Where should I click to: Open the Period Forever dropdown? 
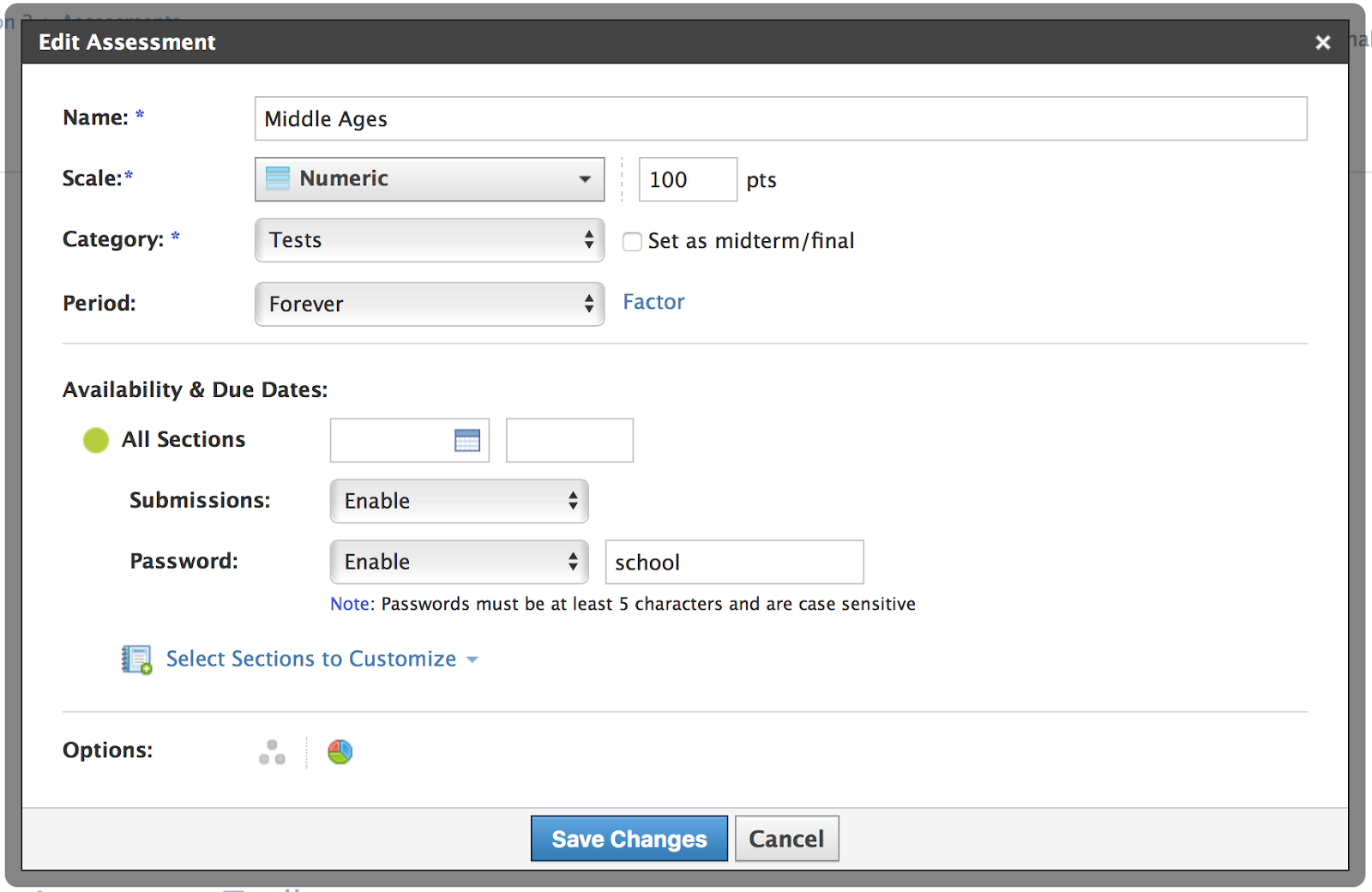(x=429, y=304)
